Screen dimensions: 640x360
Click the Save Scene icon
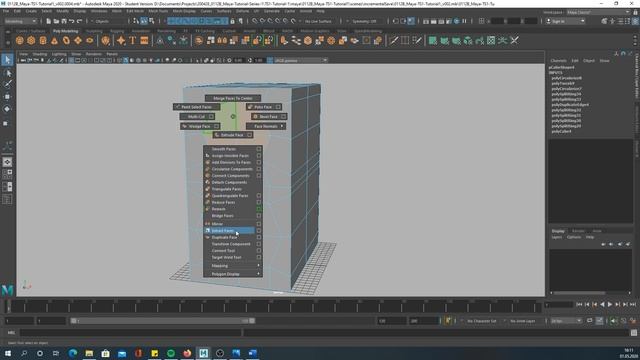pos(64,21)
